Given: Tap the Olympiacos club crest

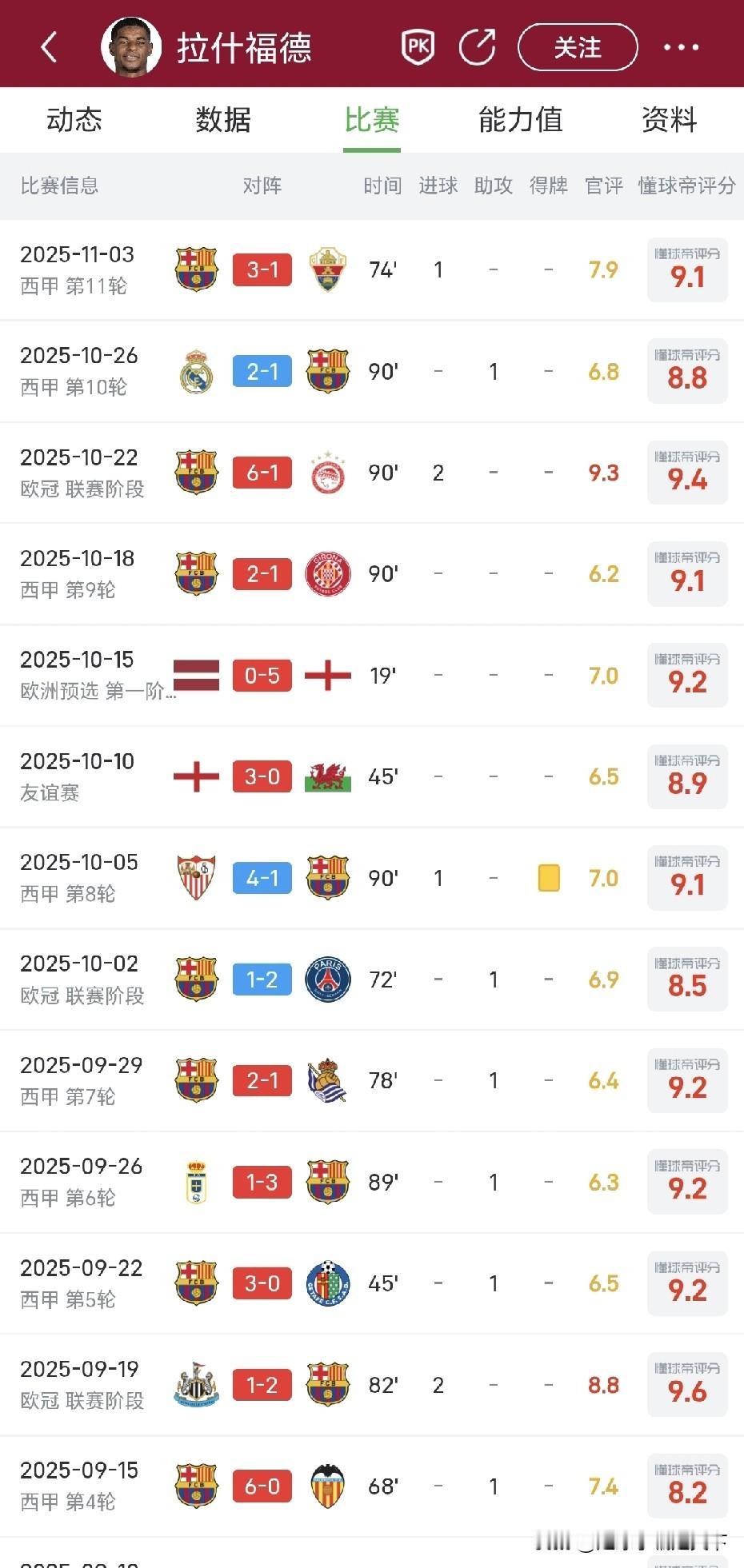Looking at the screenshot, I should pos(328,473).
